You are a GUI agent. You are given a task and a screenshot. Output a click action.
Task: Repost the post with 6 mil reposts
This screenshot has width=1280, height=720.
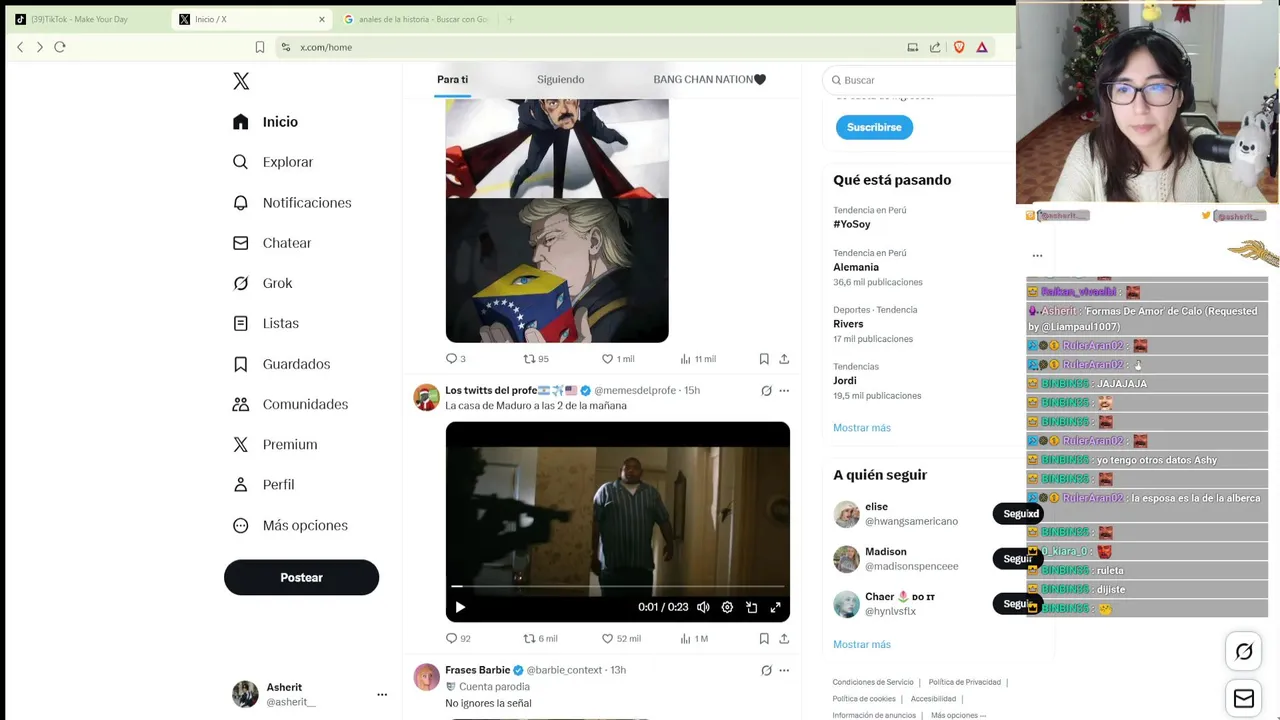coord(540,638)
